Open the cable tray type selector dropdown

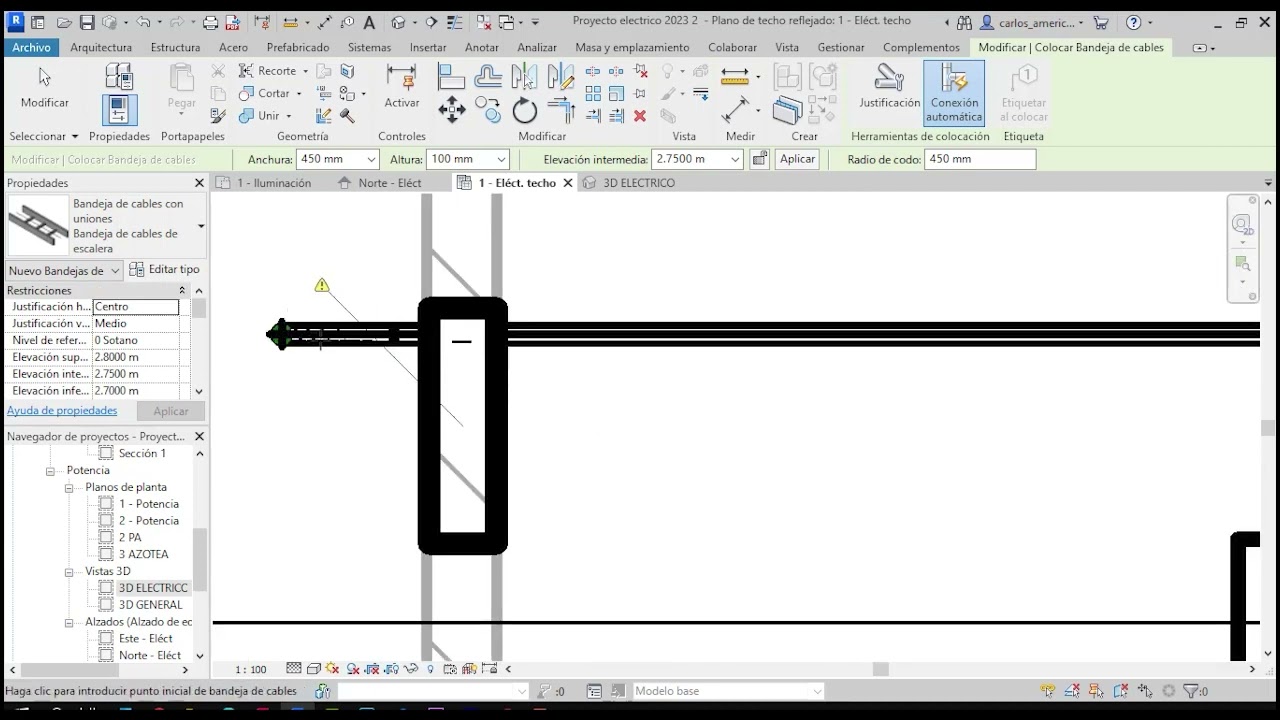click(201, 226)
